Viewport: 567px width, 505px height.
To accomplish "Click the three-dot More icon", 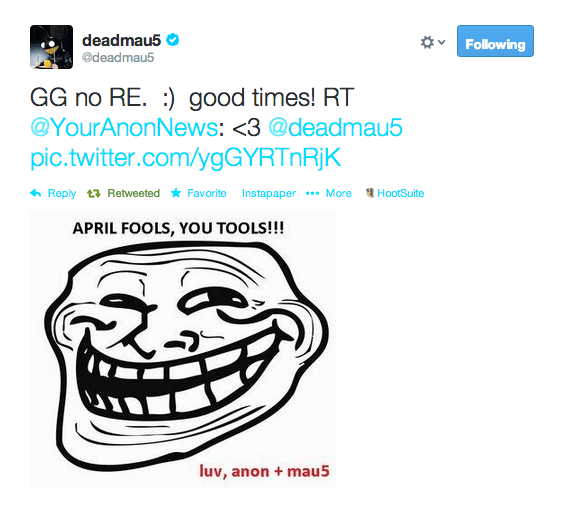I will (312, 193).
